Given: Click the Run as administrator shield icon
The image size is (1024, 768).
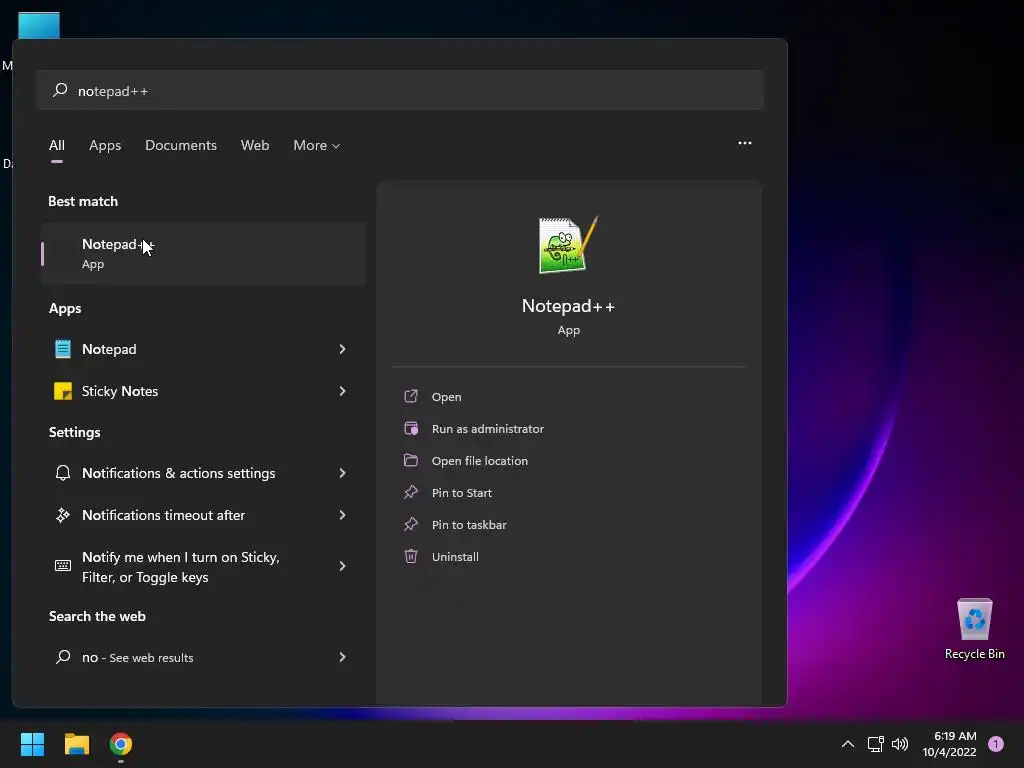Looking at the screenshot, I should (x=411, y=428).
